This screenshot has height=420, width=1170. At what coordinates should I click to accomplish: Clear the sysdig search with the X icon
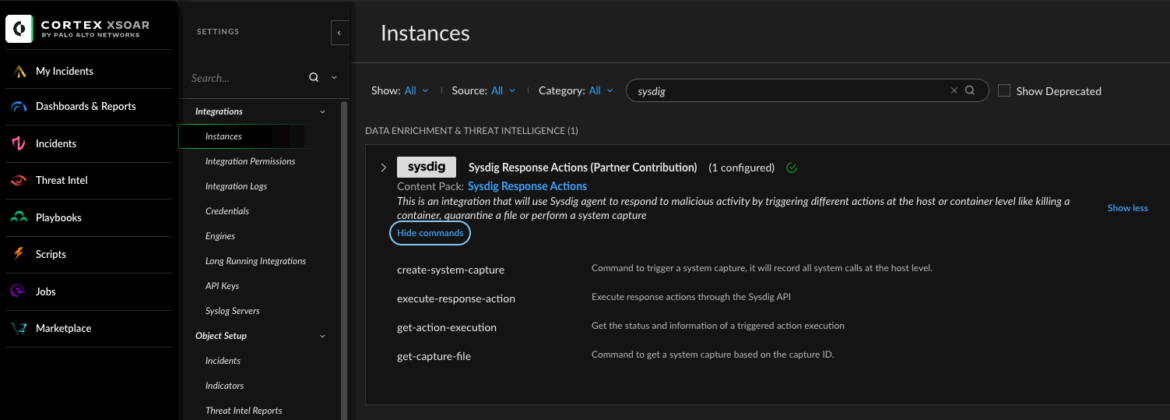coord(954,90)
